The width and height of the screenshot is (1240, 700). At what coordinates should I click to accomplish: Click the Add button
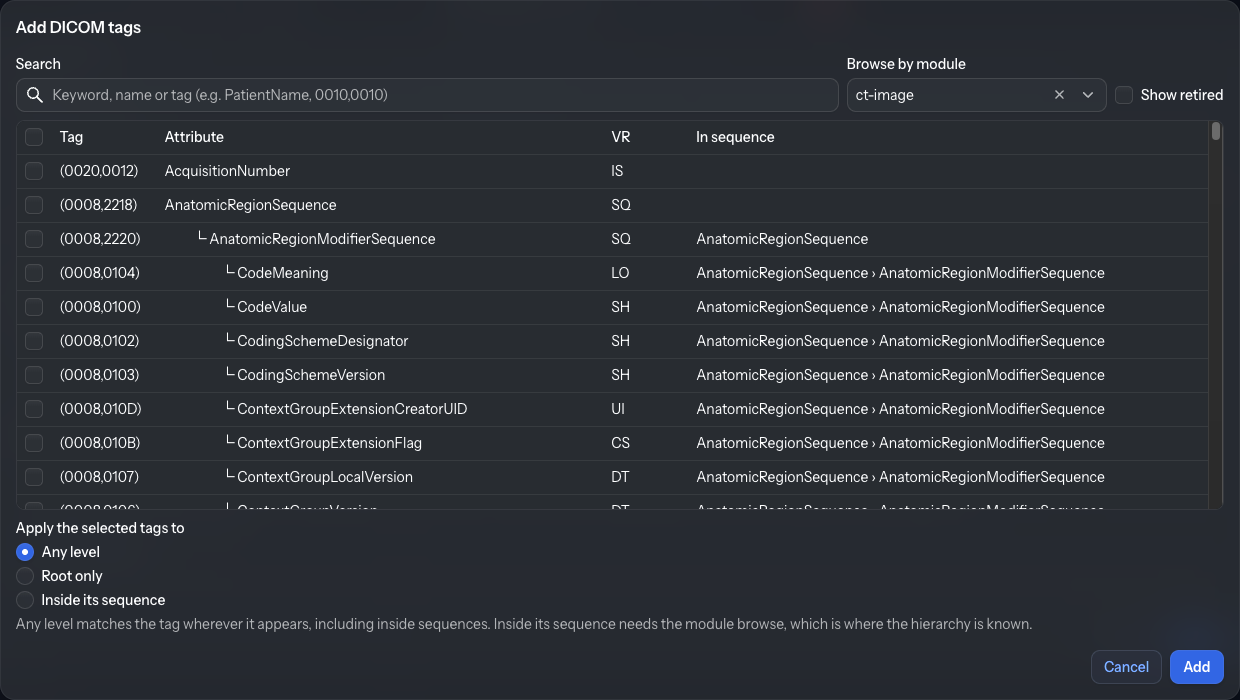[1197, 667]
